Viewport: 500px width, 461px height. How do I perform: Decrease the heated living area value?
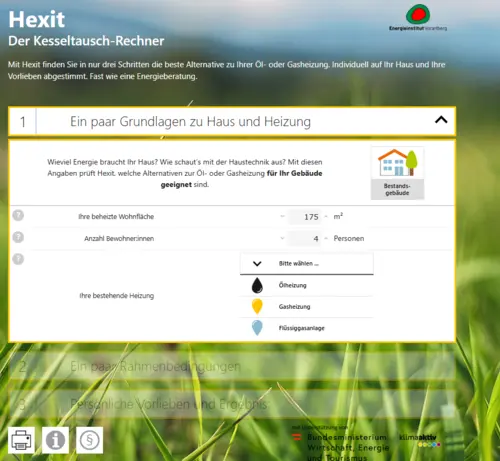282,217
